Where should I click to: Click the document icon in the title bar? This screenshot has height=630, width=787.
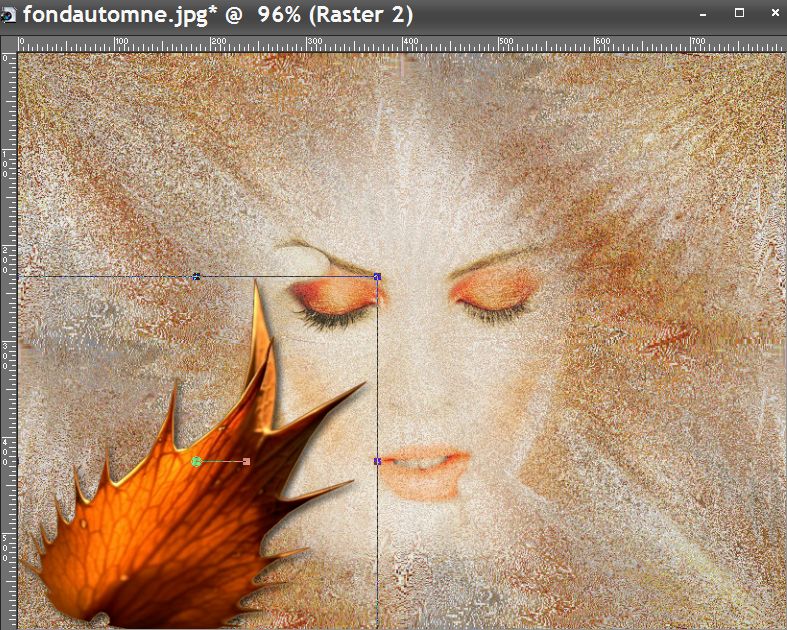(x=10, y=16)
